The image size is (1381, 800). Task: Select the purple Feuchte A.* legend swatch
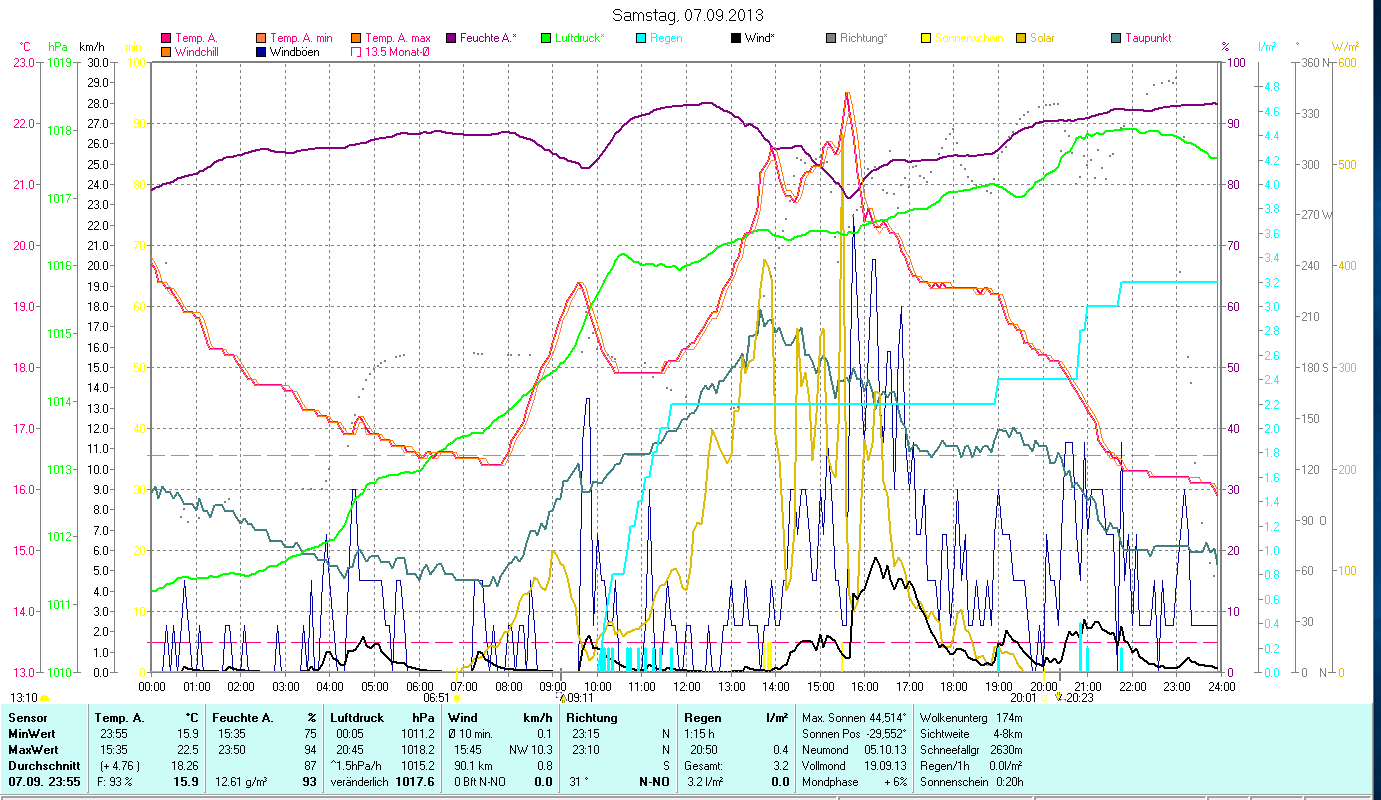click(x=450, y=38)
